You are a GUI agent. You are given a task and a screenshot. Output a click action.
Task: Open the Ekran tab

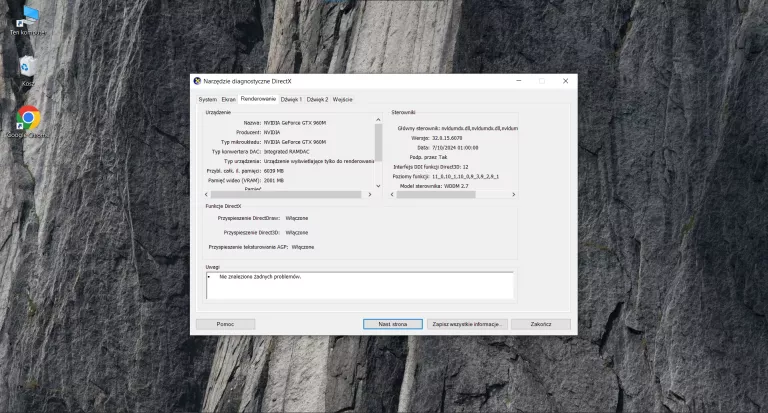pos(229,100)
